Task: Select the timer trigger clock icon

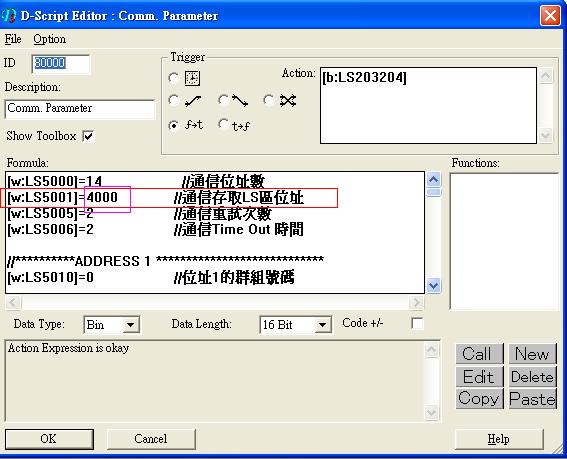Action: [x=192, y=78]
